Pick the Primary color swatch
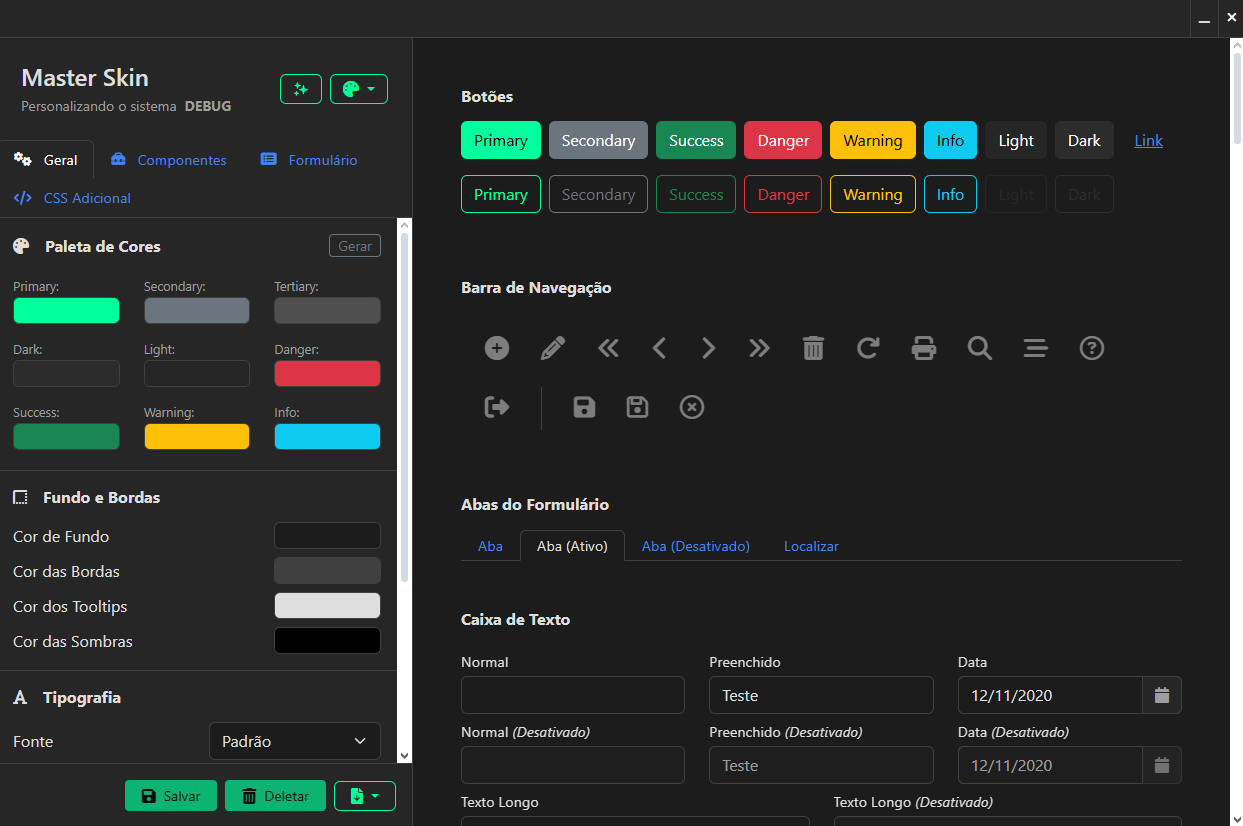 click(x=66, y=311)
